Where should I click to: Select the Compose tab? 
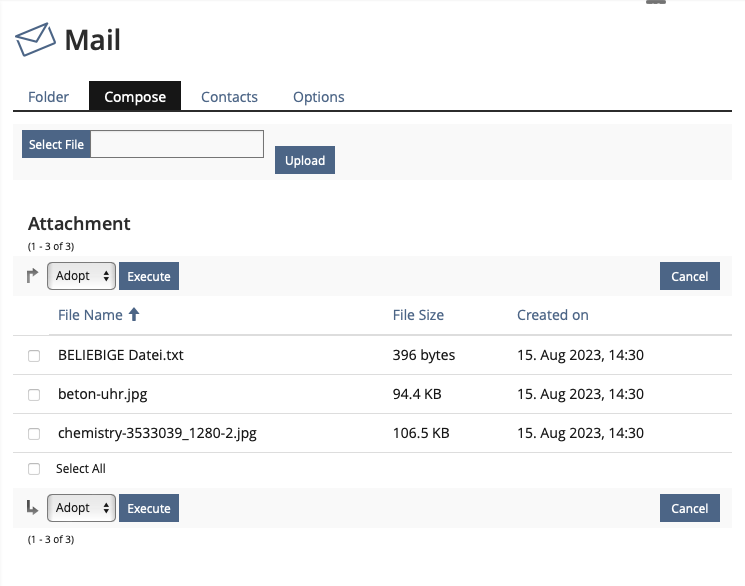pyautogui.click(x=135, y=97)
